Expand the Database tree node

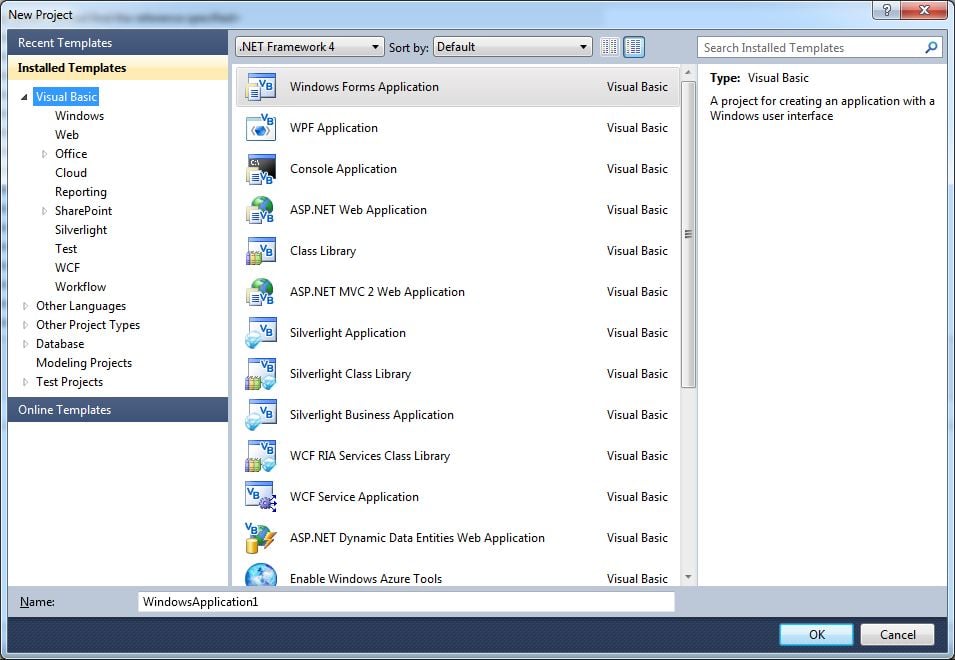click(x=25, y=344)
